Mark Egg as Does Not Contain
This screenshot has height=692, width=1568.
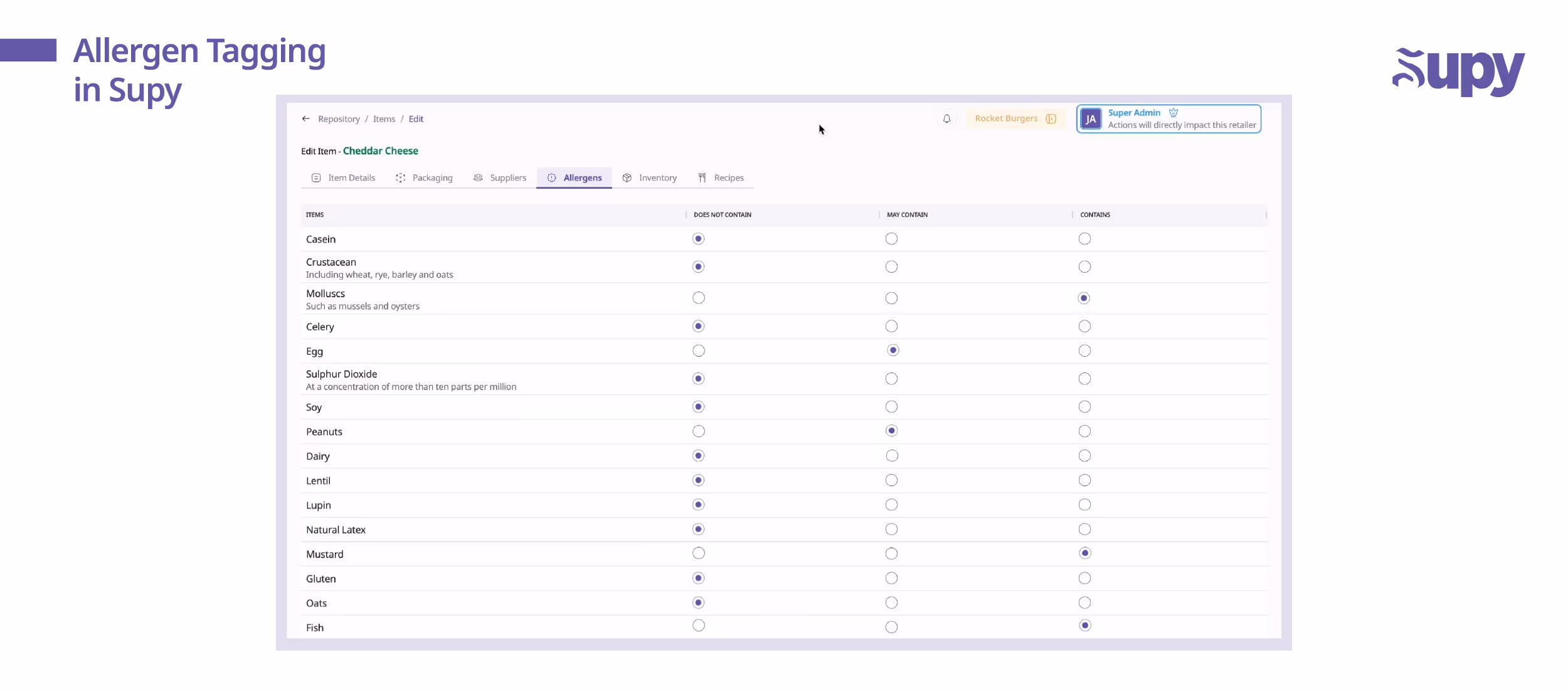coord(698,351)
